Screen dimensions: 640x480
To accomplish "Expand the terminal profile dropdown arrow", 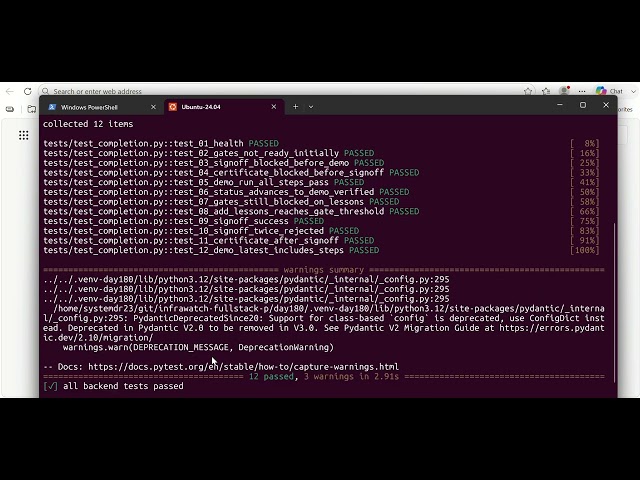I will click(311, 107).
